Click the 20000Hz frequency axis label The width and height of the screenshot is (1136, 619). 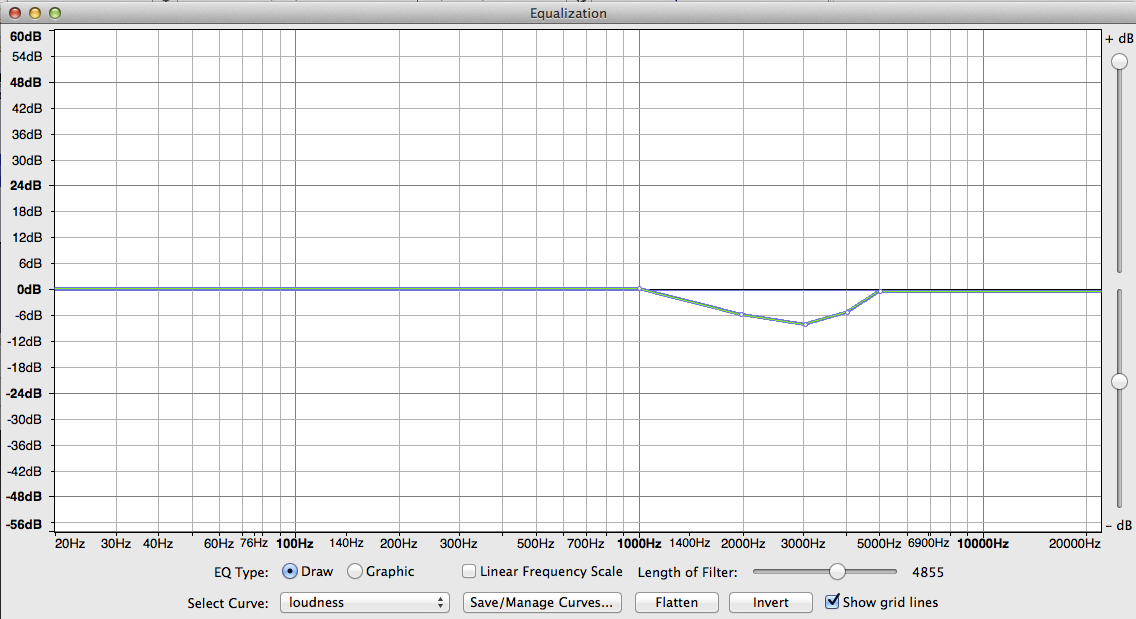(x=1075, y=544)
